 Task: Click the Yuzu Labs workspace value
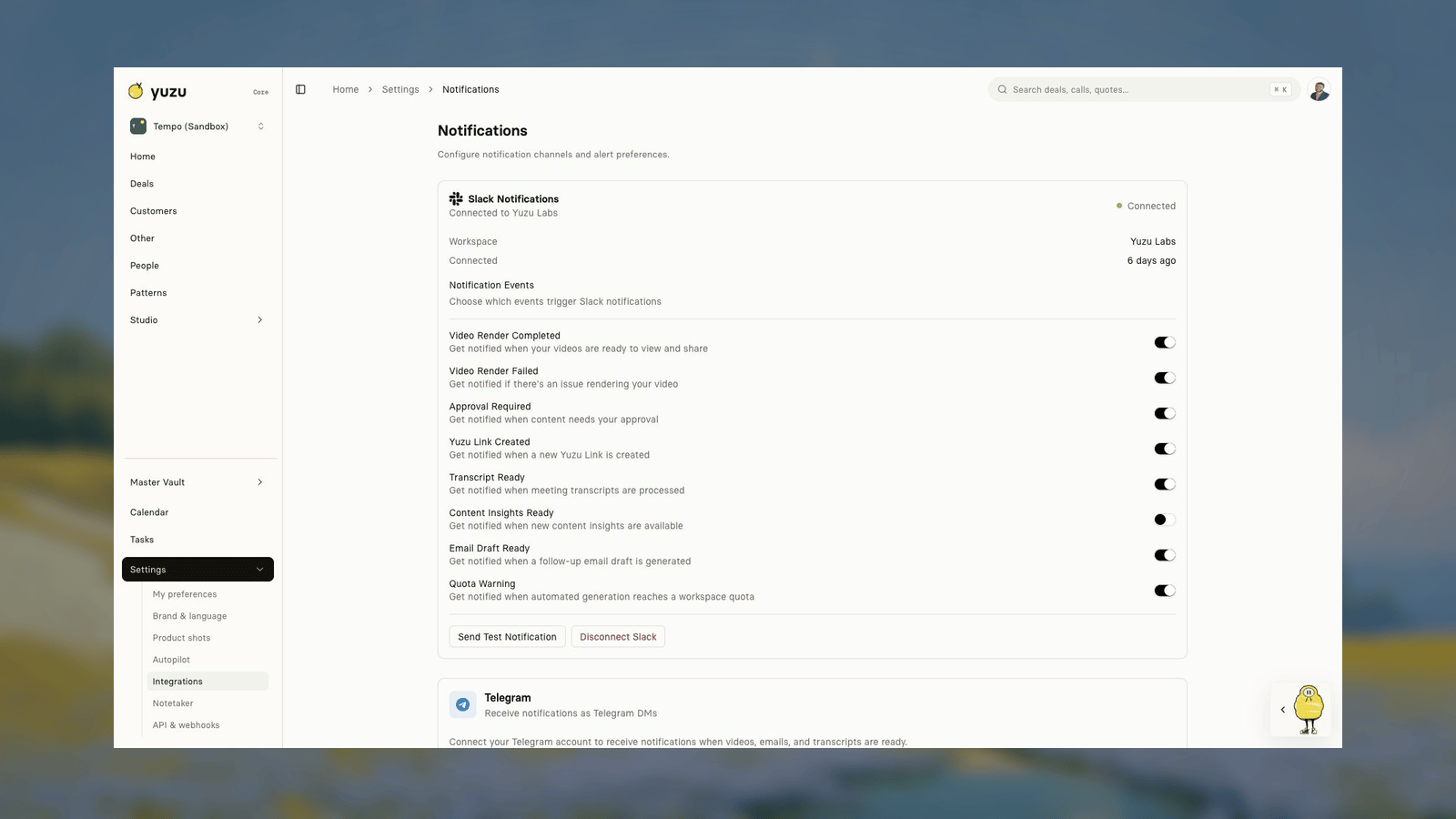pos(1153,241)
